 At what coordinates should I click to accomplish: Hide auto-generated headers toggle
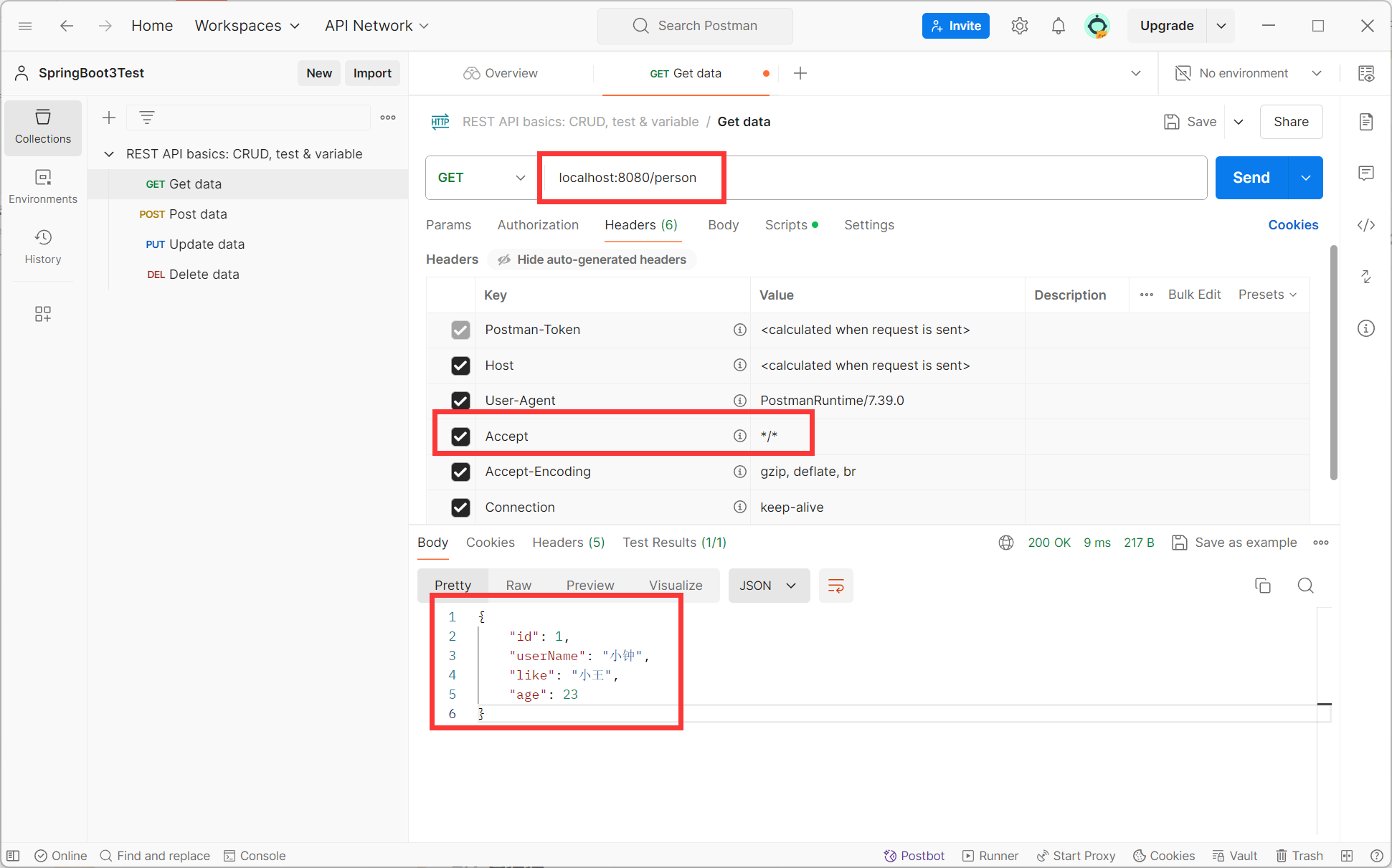(x=592, y=259)
